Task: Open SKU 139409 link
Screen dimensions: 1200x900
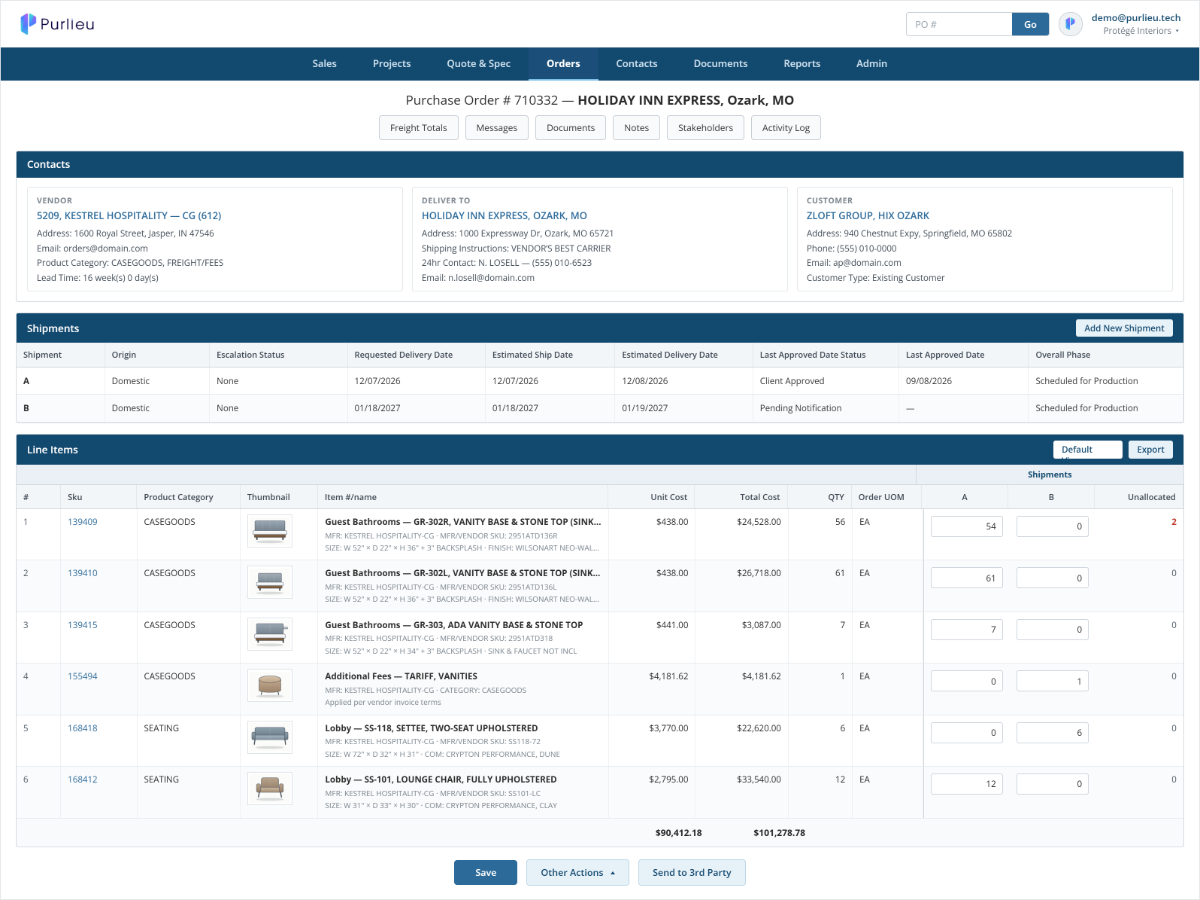Action: tap(82, 522)
